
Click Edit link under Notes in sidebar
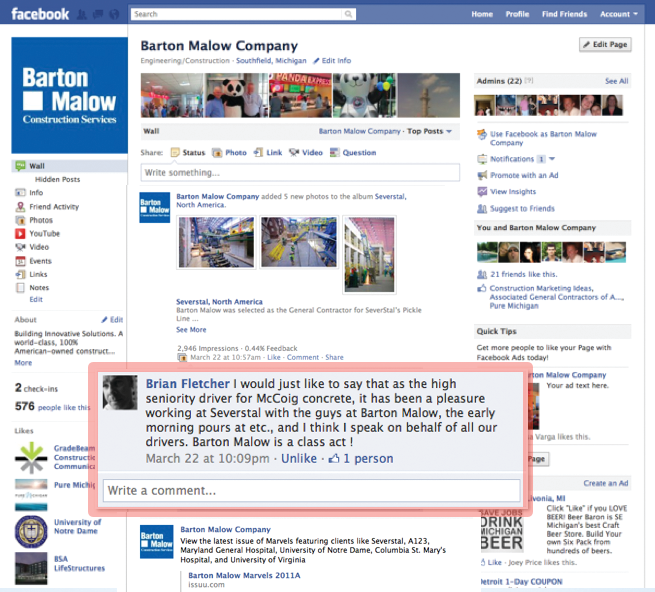(x=36, y=299)
